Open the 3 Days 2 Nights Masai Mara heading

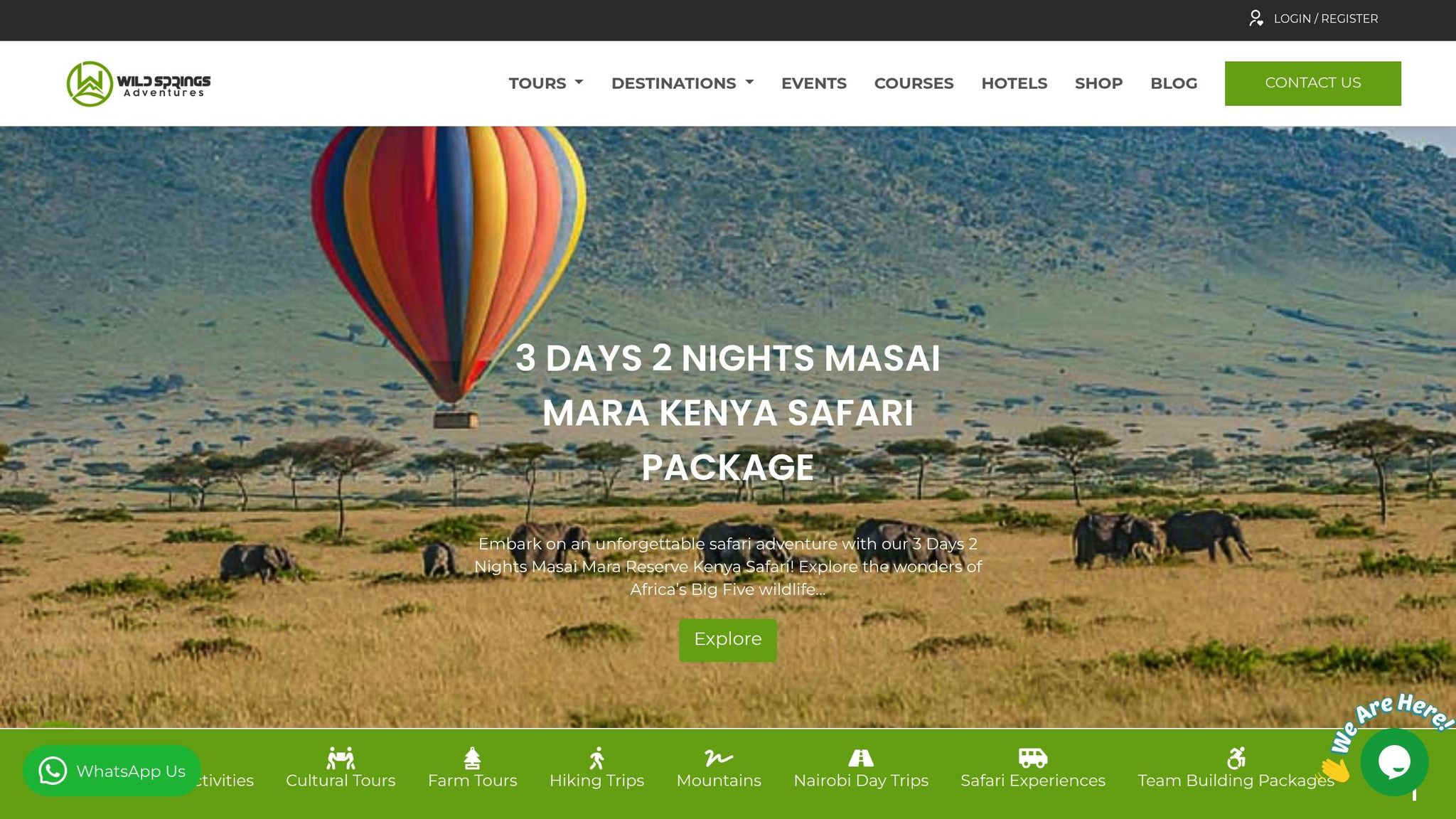(x=727, y=412)
